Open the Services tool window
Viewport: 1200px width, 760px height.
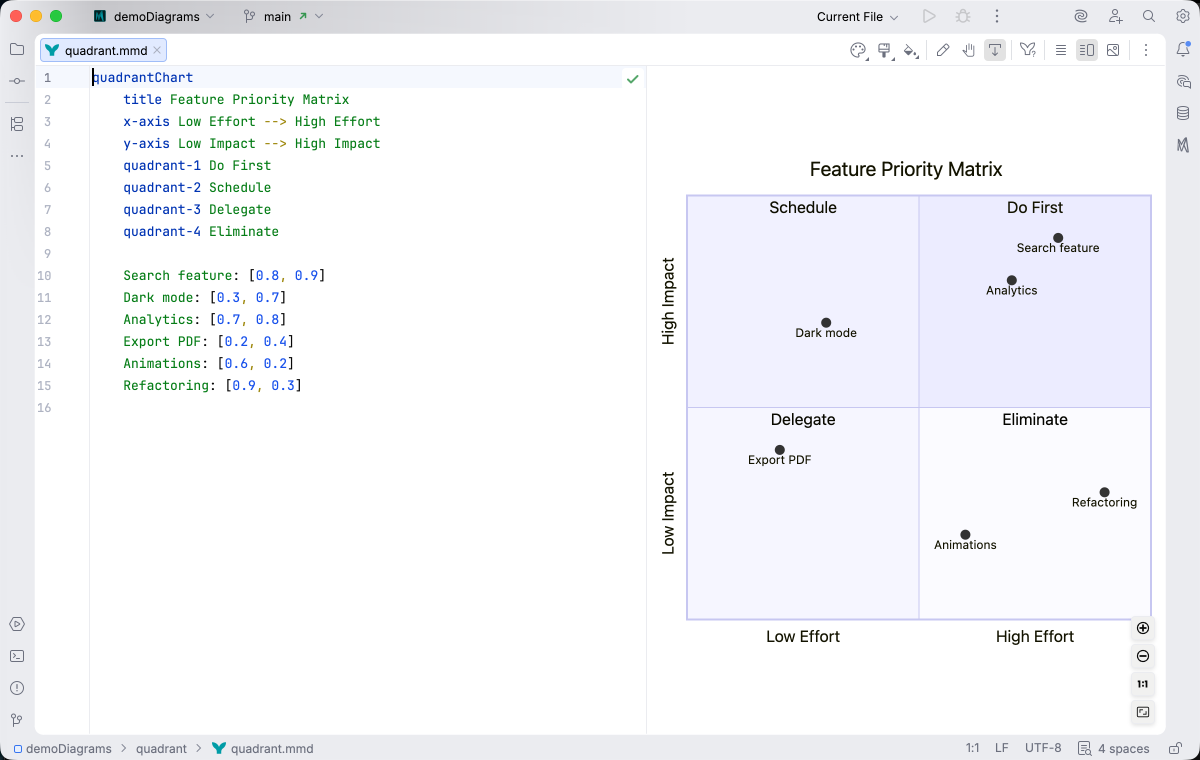point(17,624)
